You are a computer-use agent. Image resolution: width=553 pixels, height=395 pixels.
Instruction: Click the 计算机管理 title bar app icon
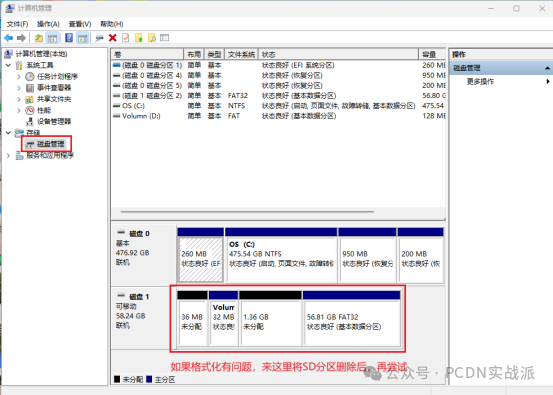pos(10,8)
